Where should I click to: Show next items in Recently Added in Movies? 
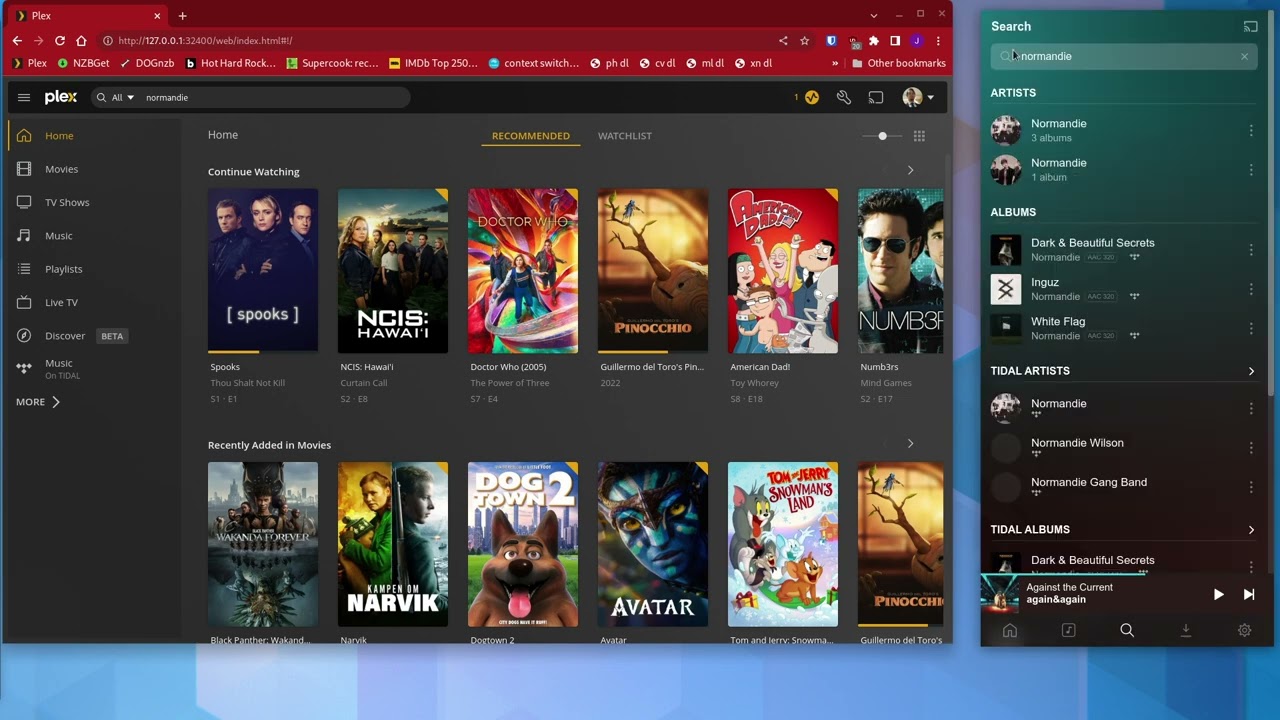910,444
